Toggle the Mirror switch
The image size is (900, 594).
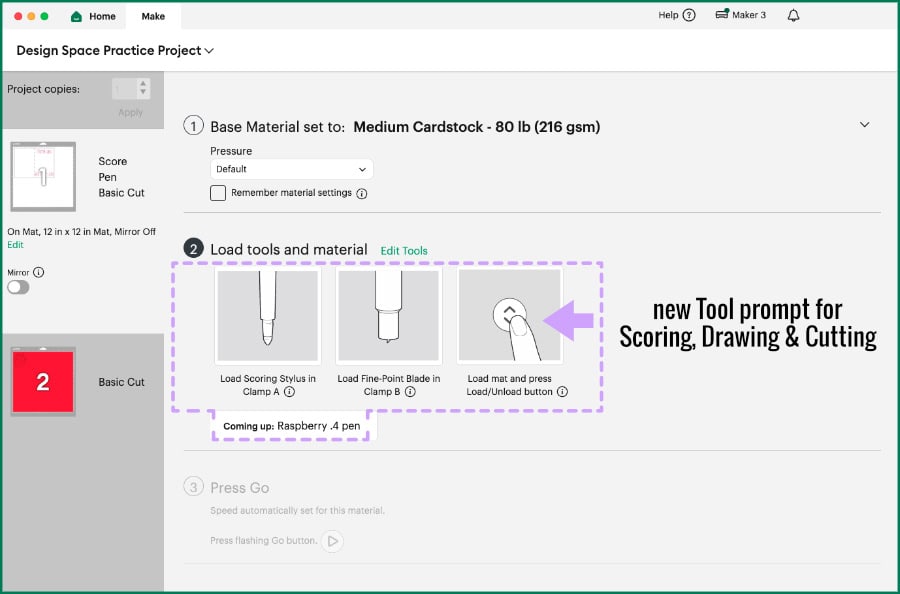[18, 287]
